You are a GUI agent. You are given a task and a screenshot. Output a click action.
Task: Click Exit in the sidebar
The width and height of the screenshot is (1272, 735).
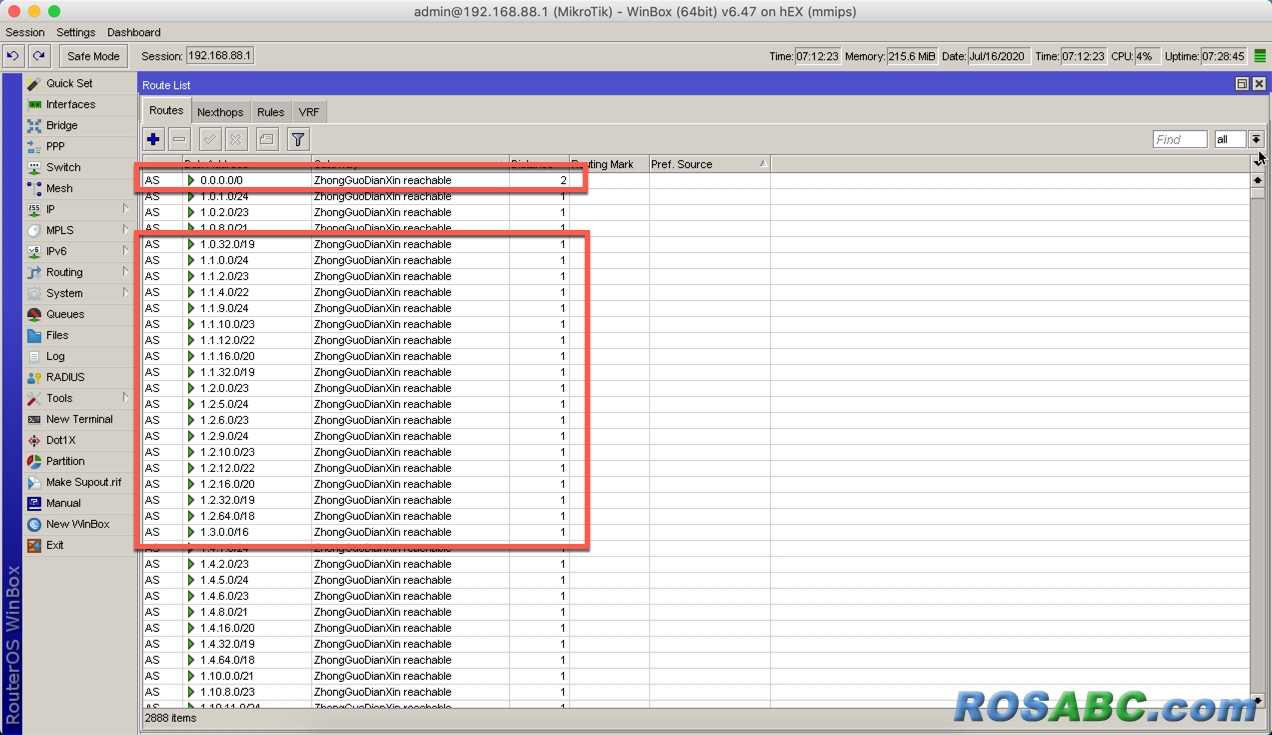pos(54,546)
